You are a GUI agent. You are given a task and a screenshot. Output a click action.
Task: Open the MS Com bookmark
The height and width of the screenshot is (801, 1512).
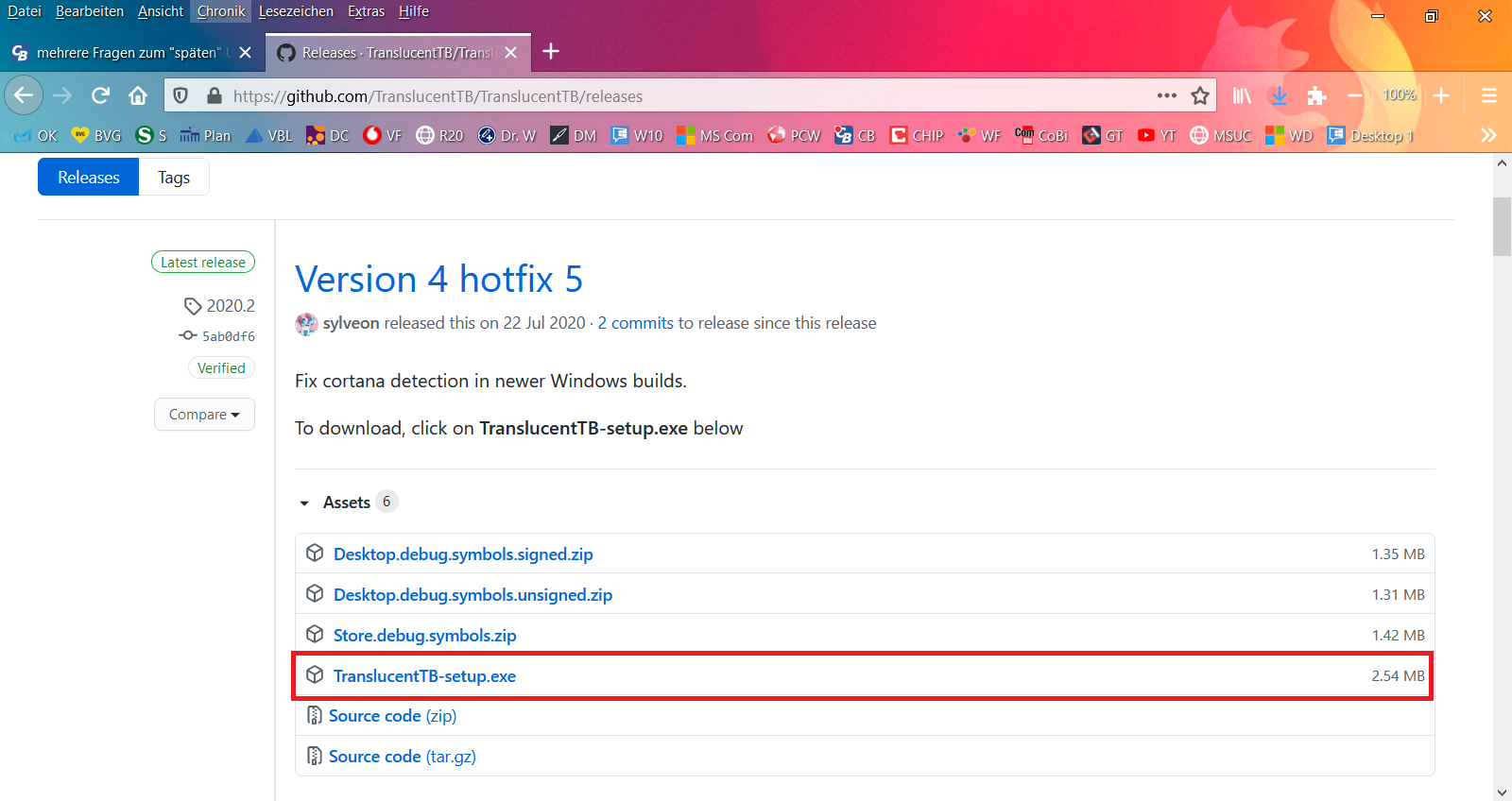714,135
